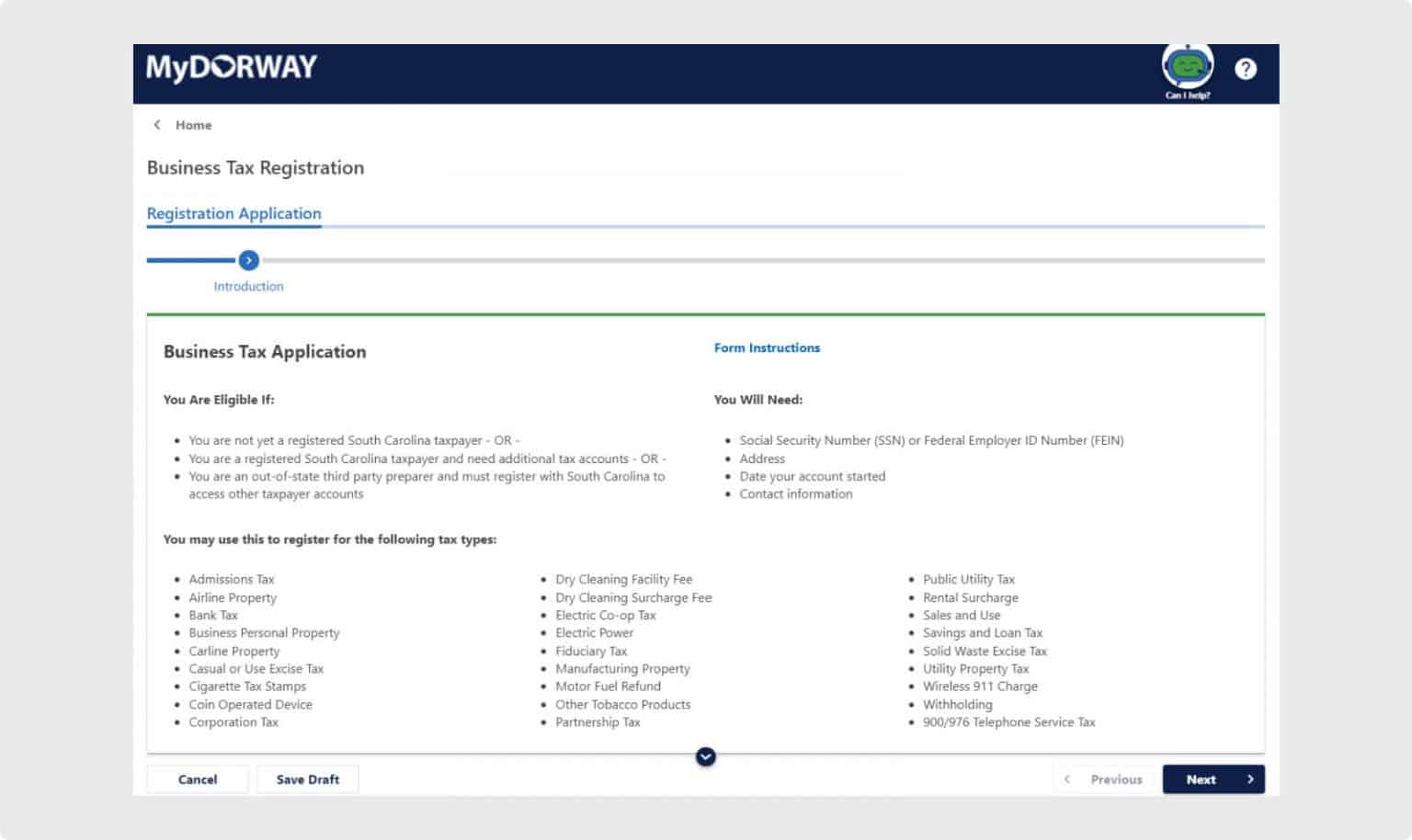1412x840 pixels.
Task: Collapse the page using the dark down-arrow circle
Action: point(706,756)
